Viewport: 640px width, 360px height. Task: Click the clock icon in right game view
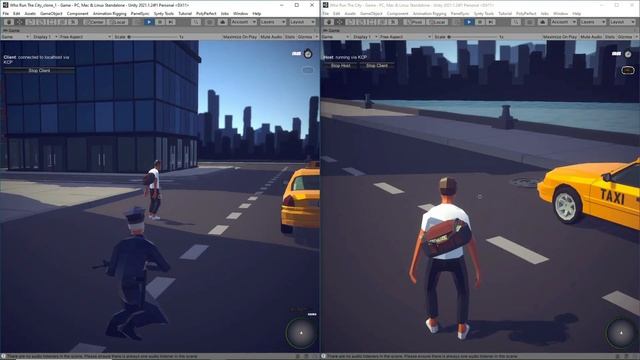[x=628, y=53]
